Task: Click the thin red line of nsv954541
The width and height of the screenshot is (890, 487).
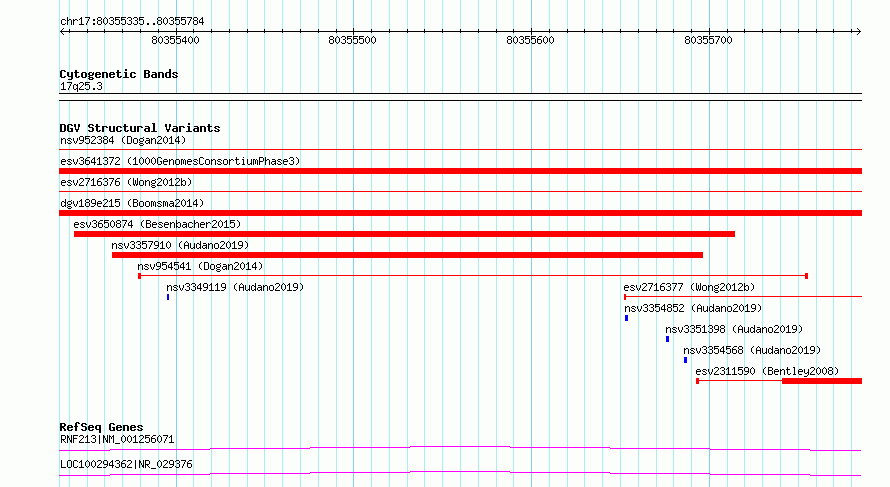Action: (473, 276)
